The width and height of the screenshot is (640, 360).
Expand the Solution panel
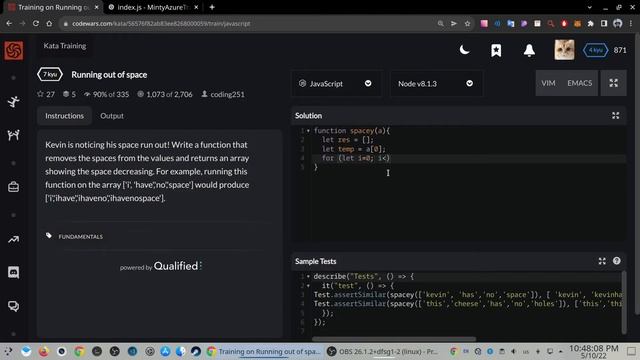point(616,116)
